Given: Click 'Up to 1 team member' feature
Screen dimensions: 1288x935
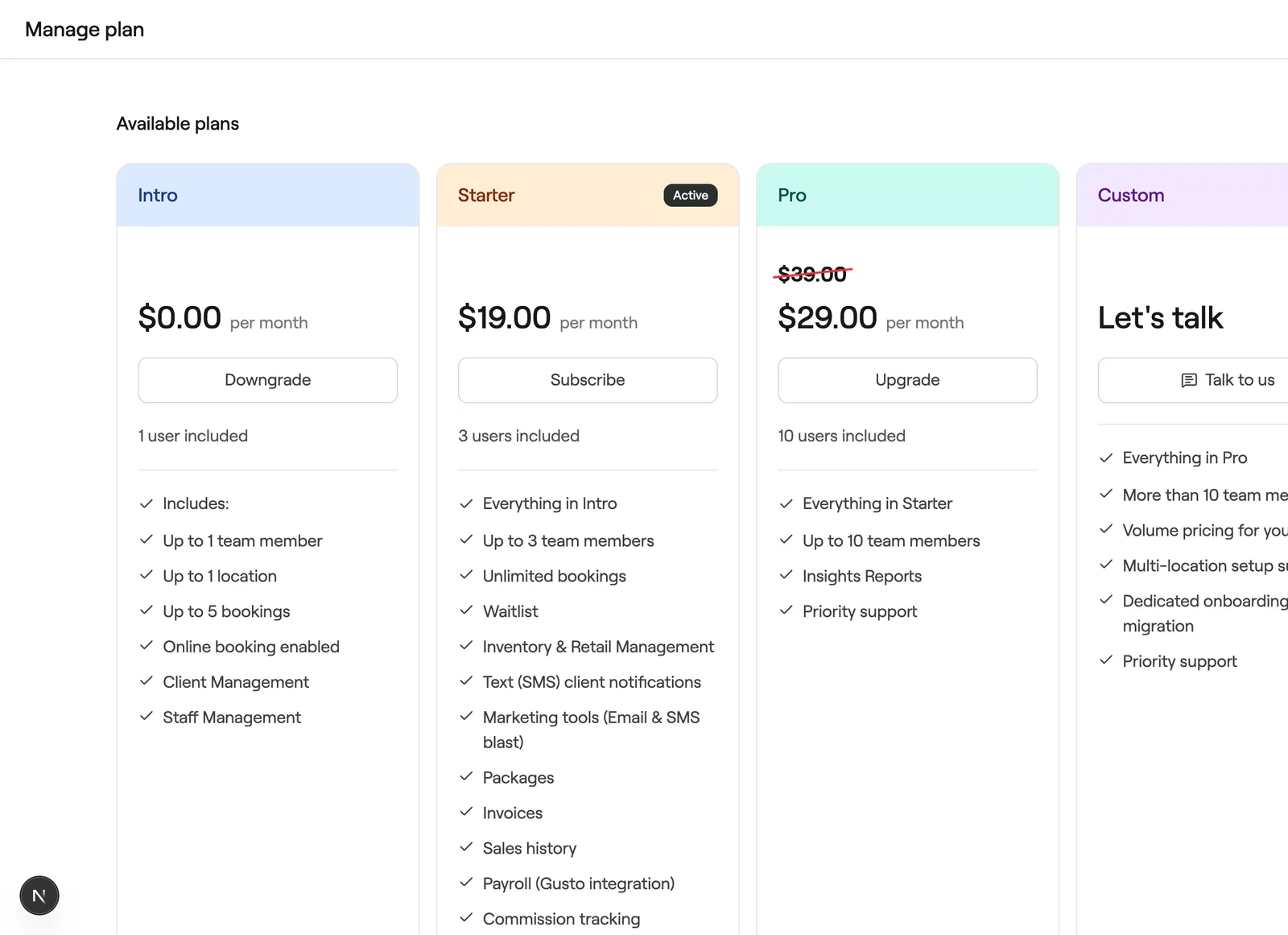Looking at the screenshot, I should coord(242,541).
